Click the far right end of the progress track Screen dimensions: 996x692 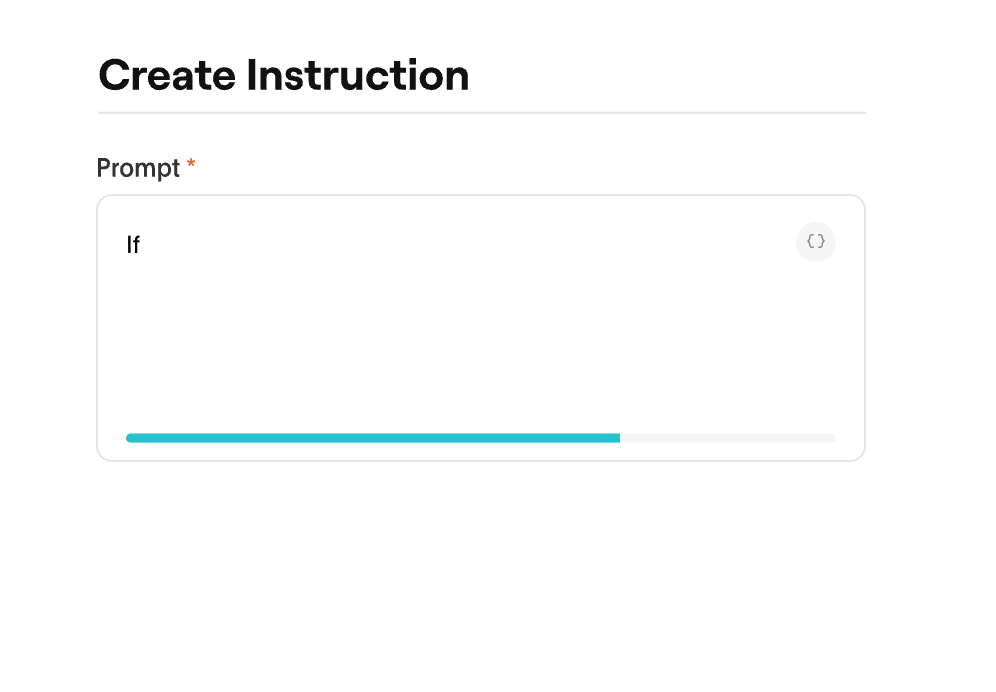point(832,438)
